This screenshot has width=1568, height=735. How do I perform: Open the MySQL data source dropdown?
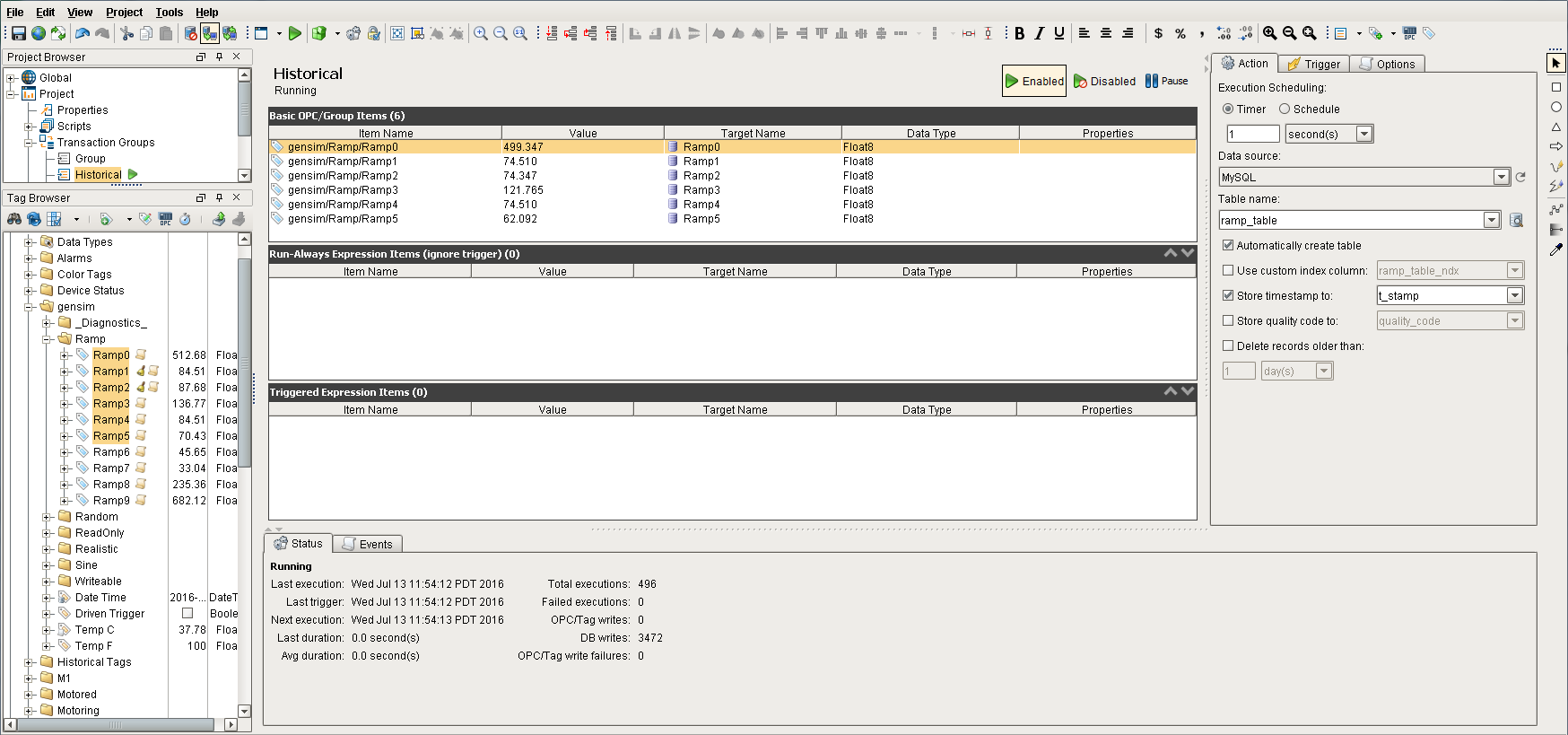point(1501,178)
